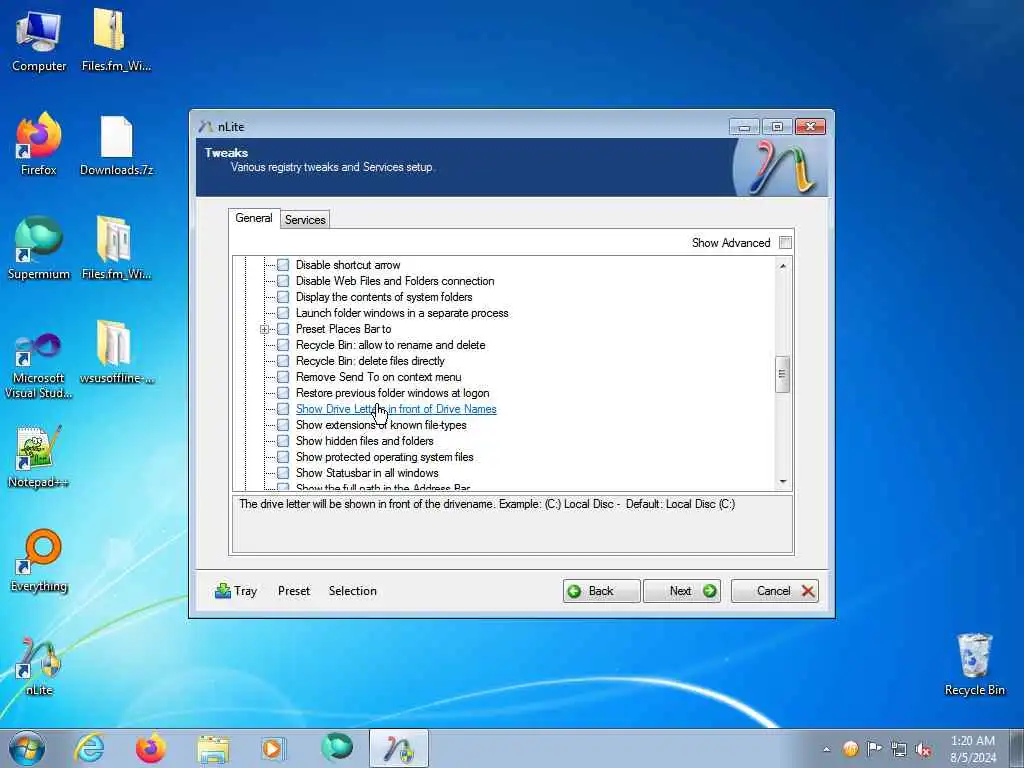
Task: Check Show hidden files and folders
Action: pos(283,441)
